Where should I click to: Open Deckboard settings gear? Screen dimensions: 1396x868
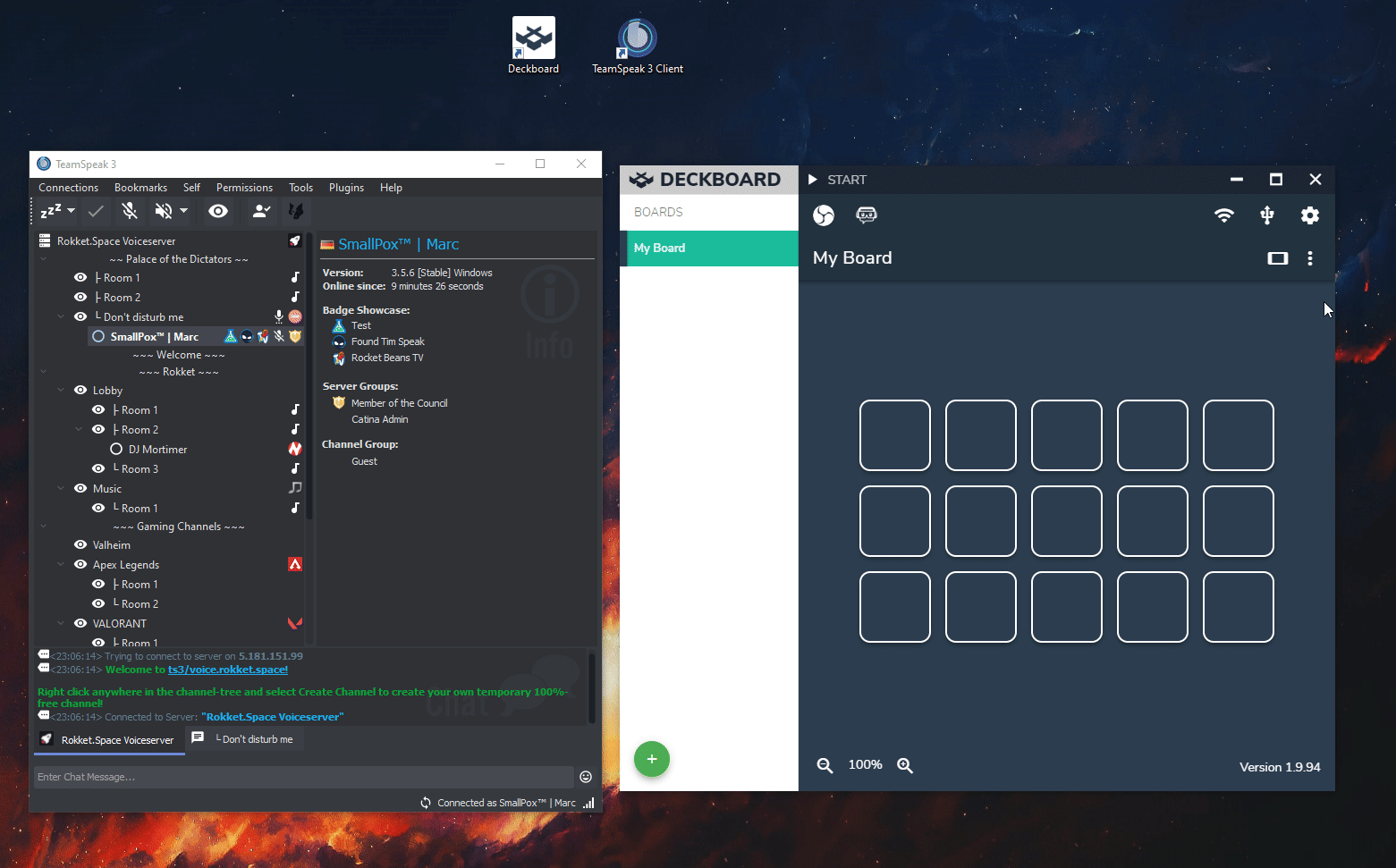(x=1310, y=215)
